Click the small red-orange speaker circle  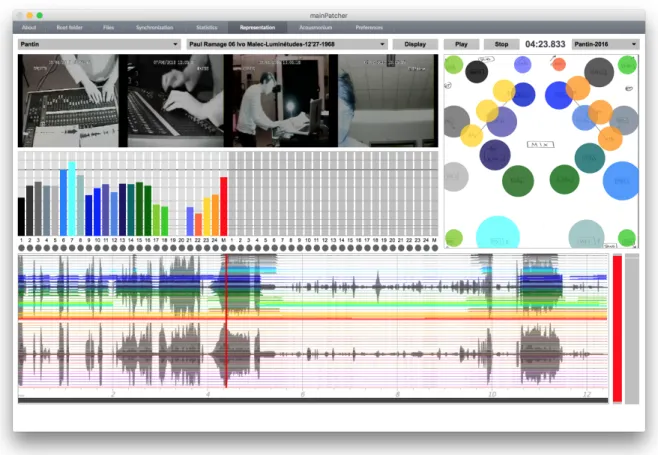559,65
